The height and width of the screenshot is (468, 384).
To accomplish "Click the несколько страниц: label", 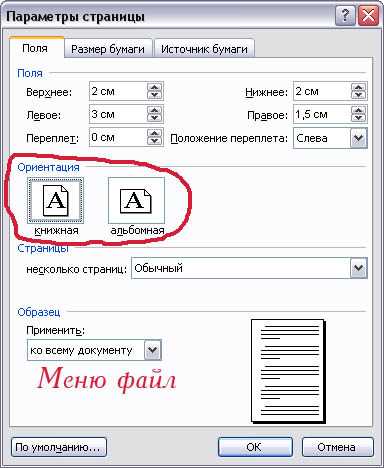I will coord(77,269).
